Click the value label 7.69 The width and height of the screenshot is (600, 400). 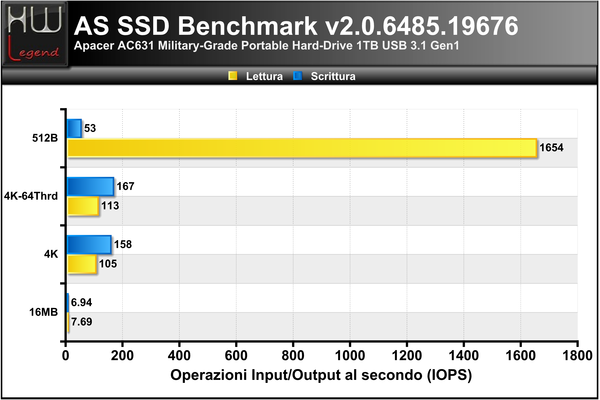pyautogui.click(x=82, y=322)
